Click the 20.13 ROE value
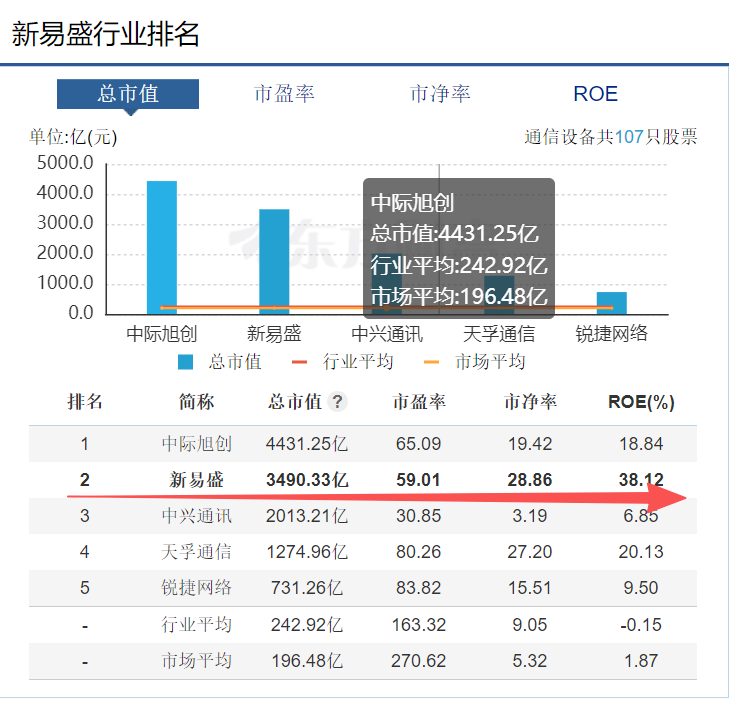The width and height of the screenshot is (731, 705). (x=641, y=552)
